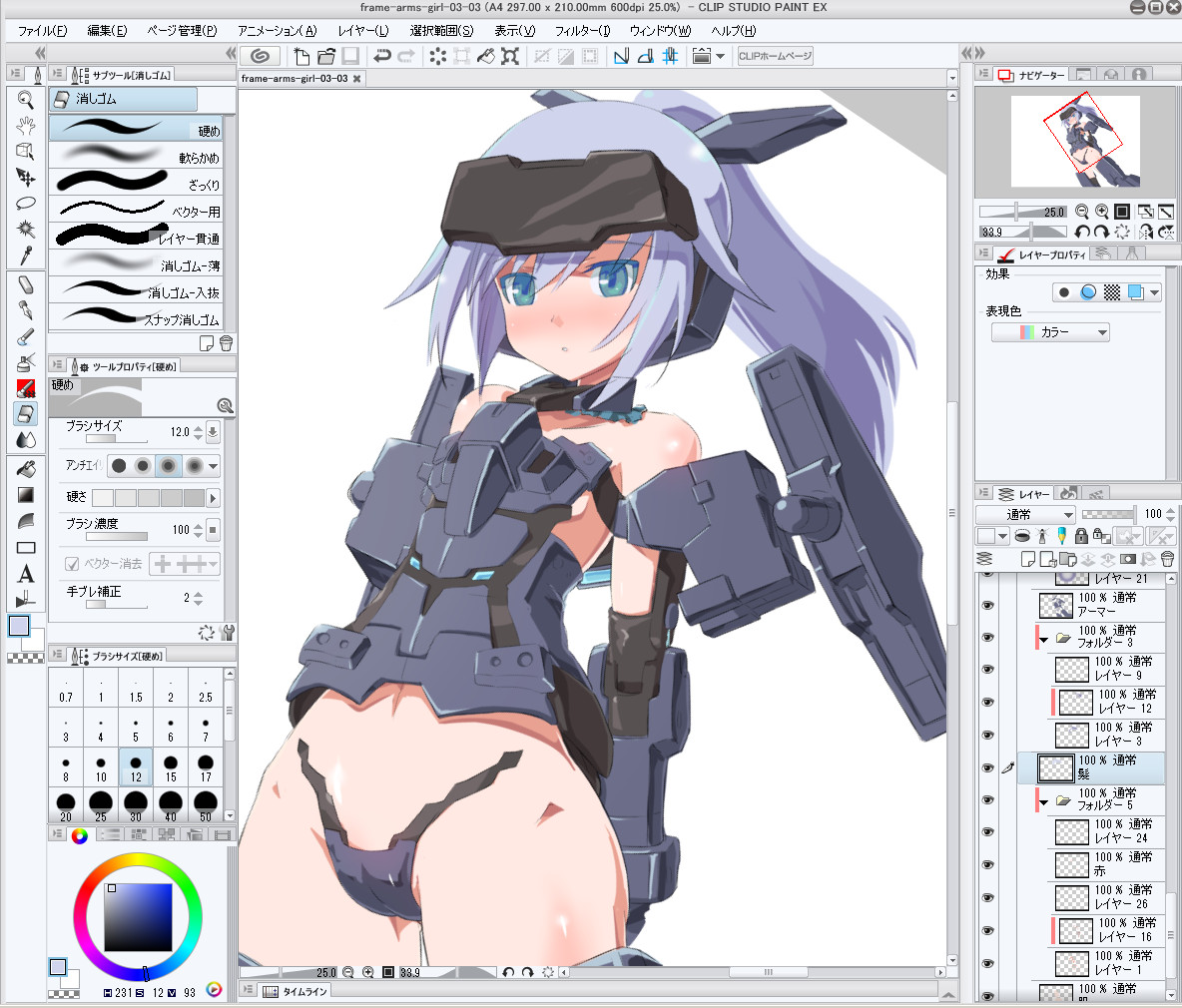Open the canvas tab list dropdown
This screenshot has height=1008, width=1182.
tap(952, 79)
